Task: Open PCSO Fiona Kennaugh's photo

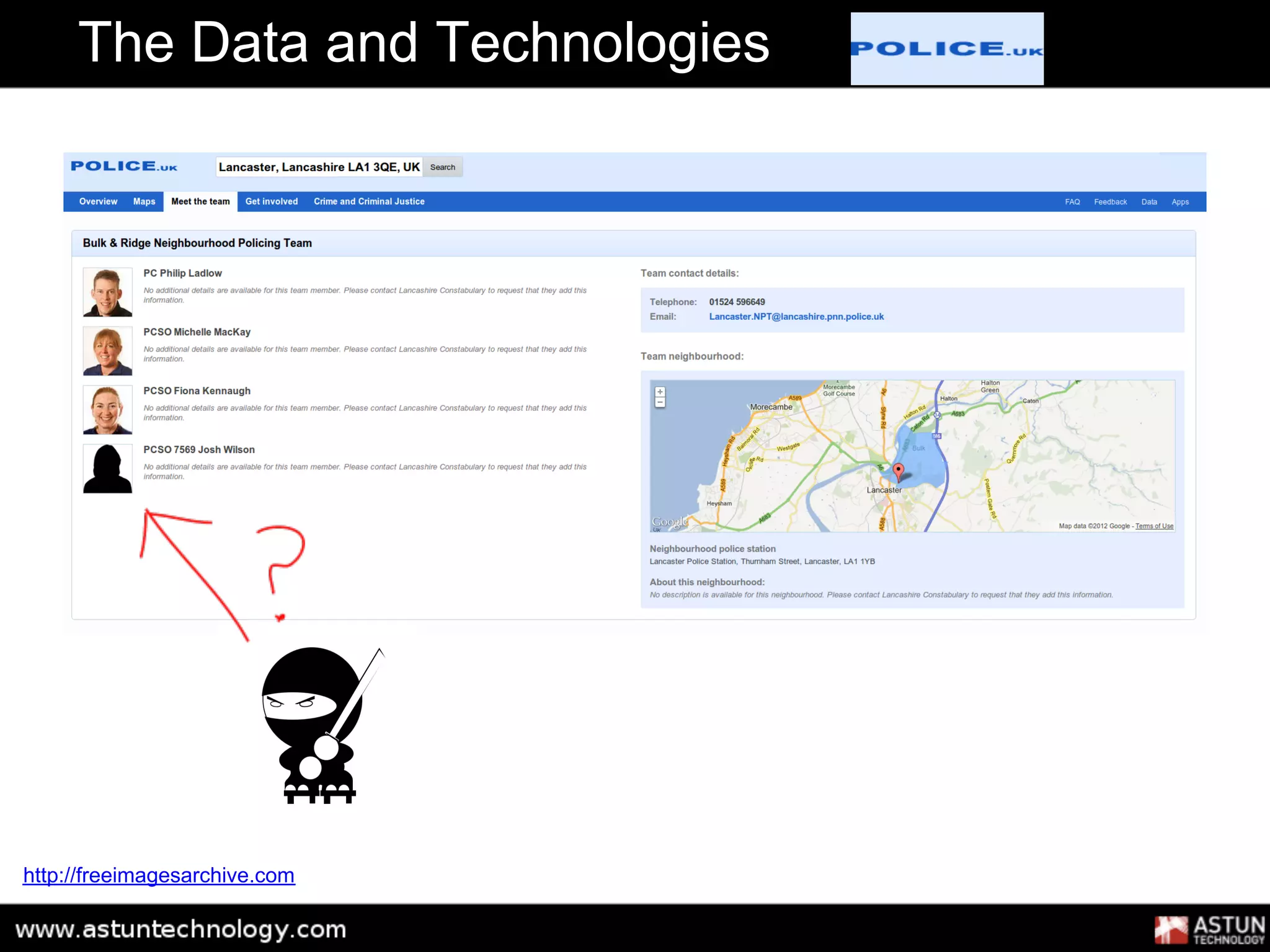Action: click(108, 410)
